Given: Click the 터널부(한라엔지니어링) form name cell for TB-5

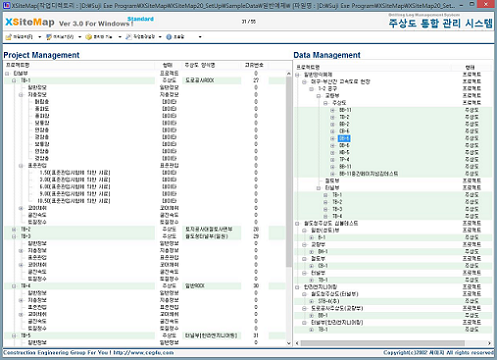Looking at the screenshot, I should (x=211, y=336).
